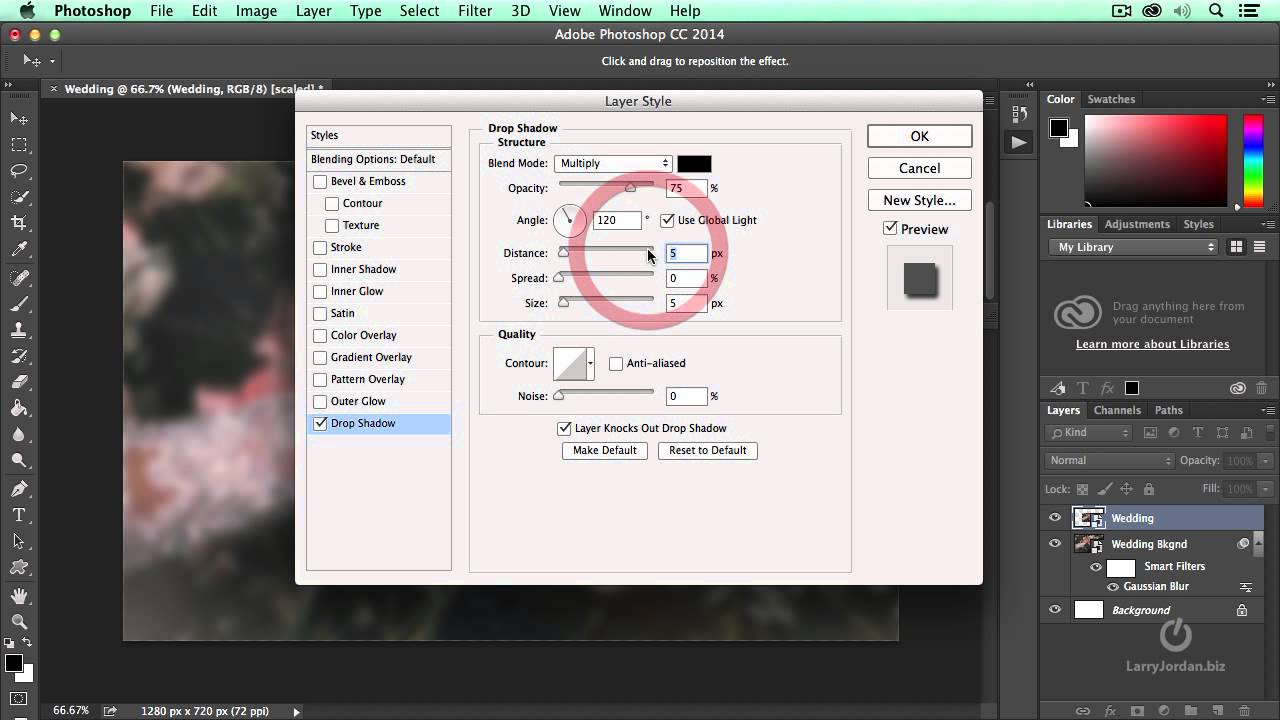Image resolution: width=1280 pixels, height=720 pixels.
Task: Select the Pen tool
Action: (19, 489)
